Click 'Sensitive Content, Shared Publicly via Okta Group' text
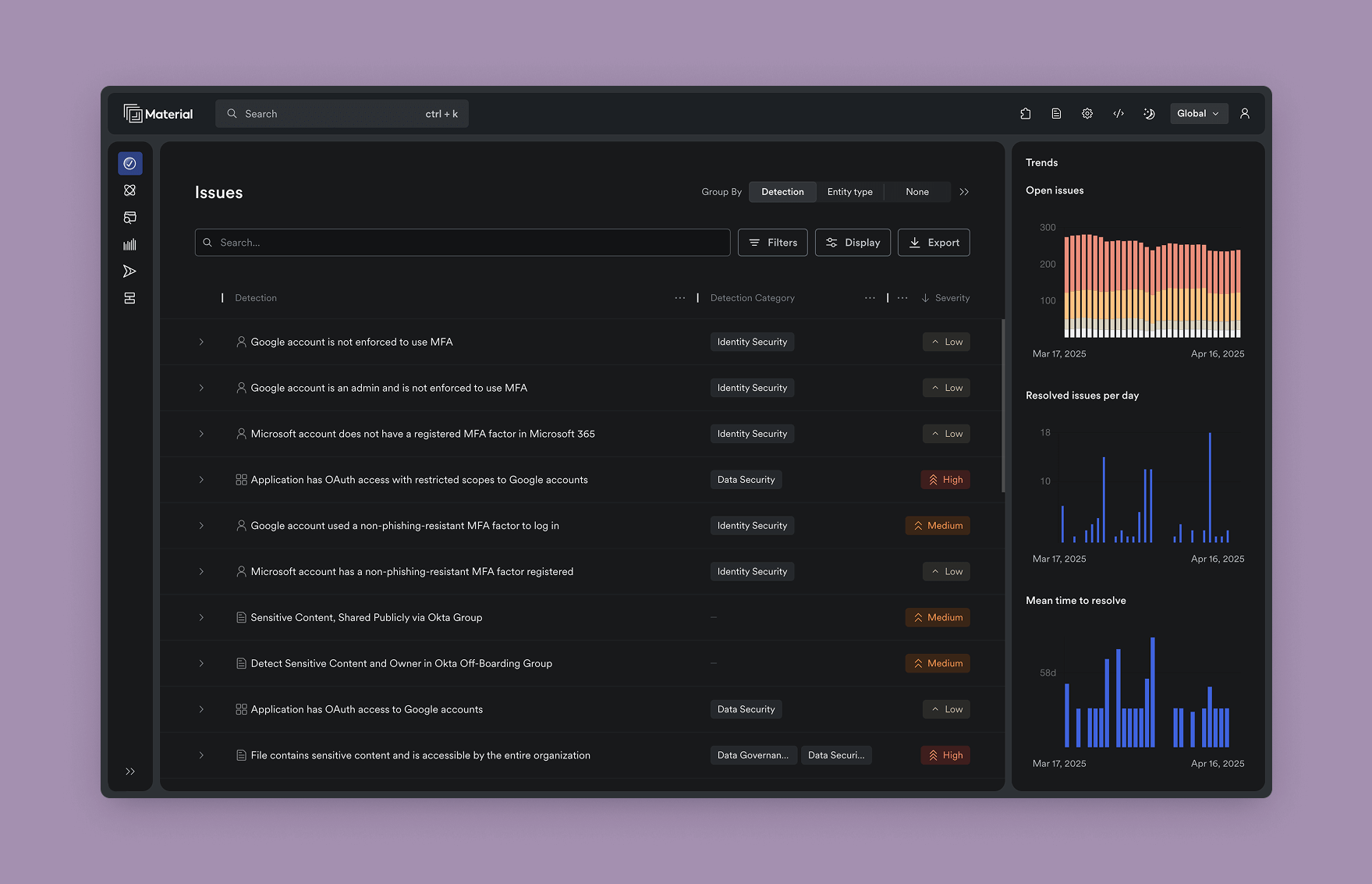1372x884 pixels. pyautogui.click(x=367, y=617)
